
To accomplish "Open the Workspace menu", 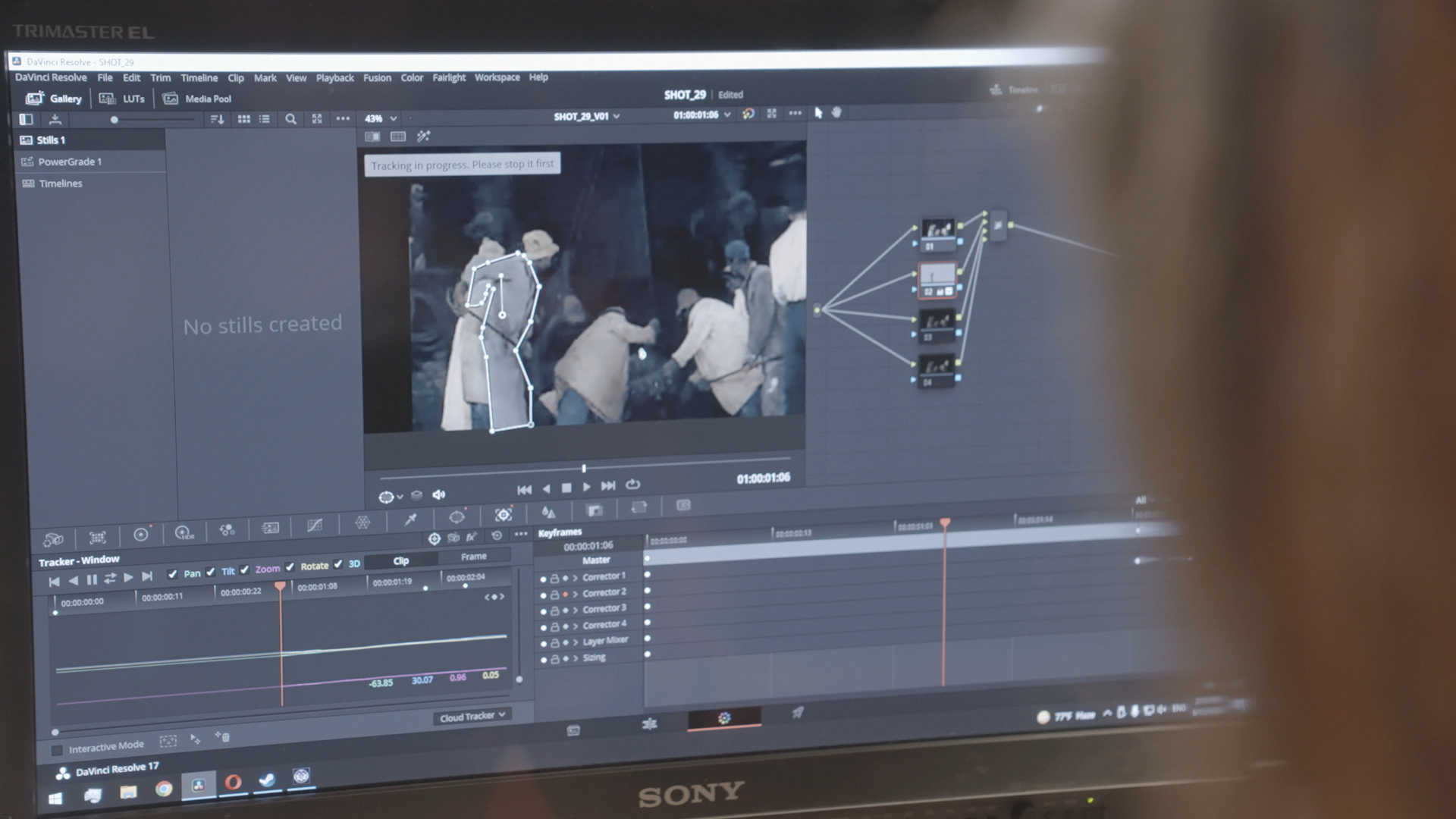I will [497, 77].
